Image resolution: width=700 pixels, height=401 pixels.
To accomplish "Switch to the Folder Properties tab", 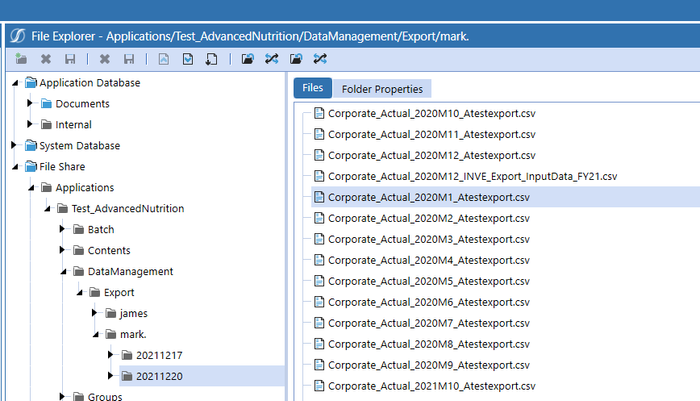I will pyautogui.click(x=383, y=89).
